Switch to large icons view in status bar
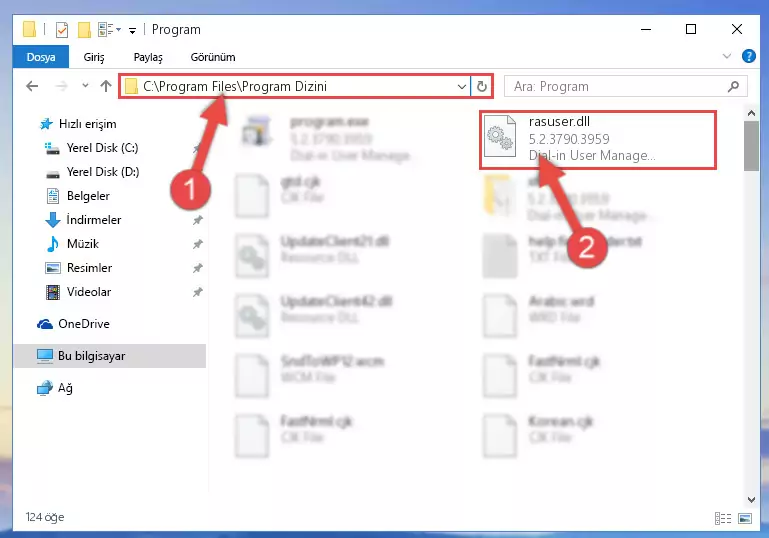 point(744,518)
